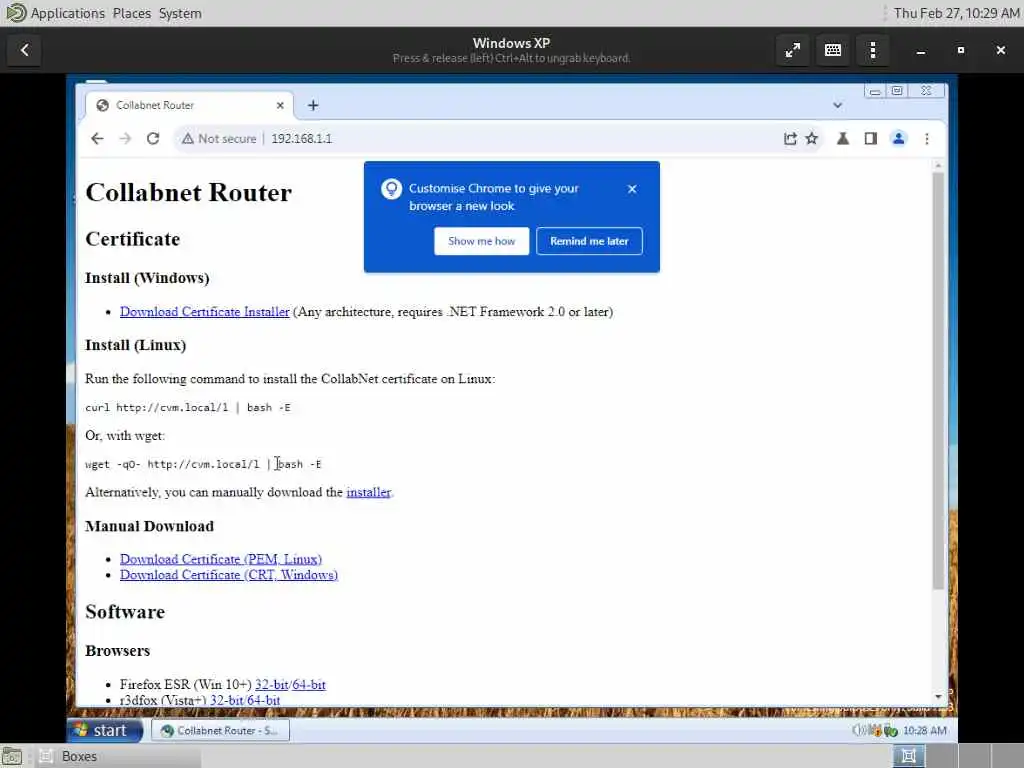Viewport: 1024px width, 768px height.
Task: Click the curl command text
Action: coord(188,408)
